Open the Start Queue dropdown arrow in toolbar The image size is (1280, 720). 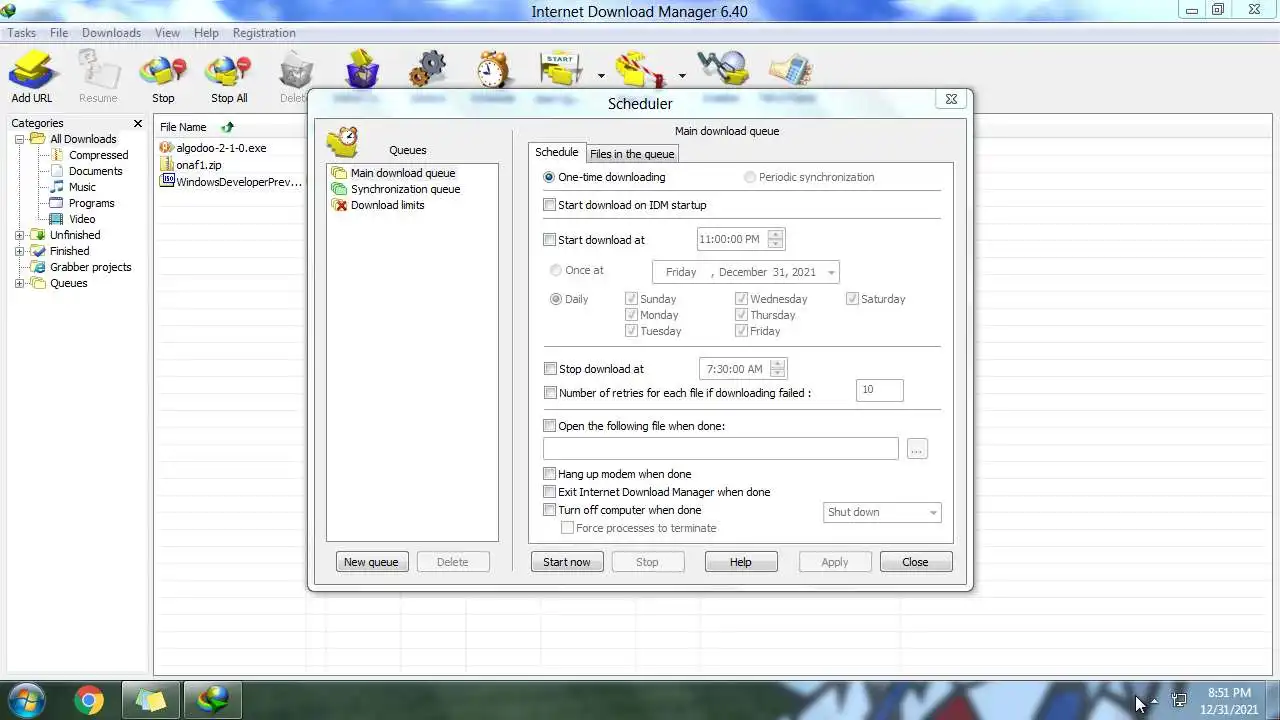click(x=601, y=76)
